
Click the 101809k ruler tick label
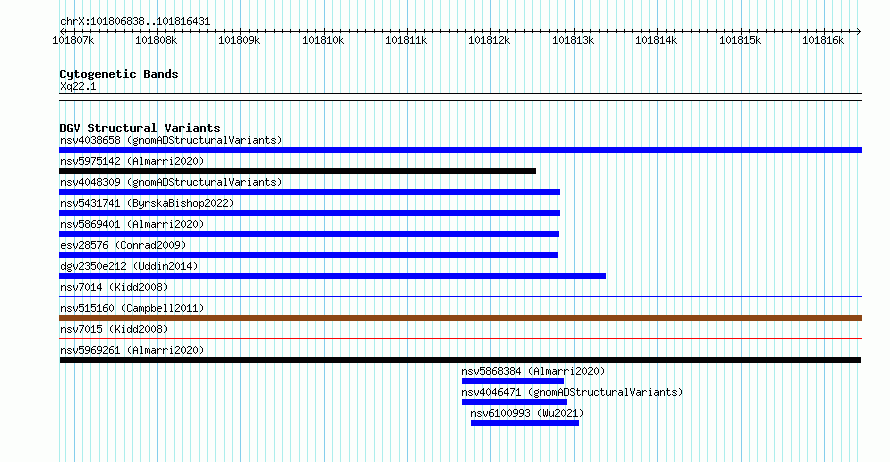(240, 40)
